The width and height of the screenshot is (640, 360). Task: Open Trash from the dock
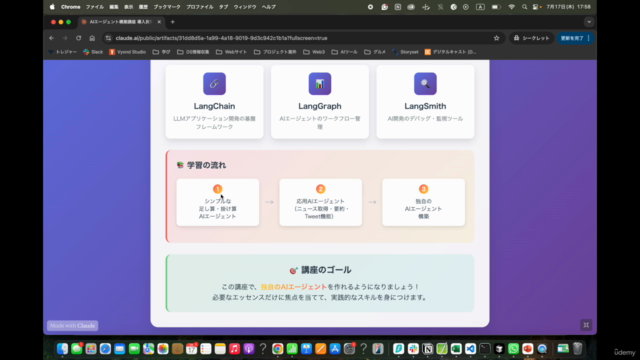coord(578,349)
